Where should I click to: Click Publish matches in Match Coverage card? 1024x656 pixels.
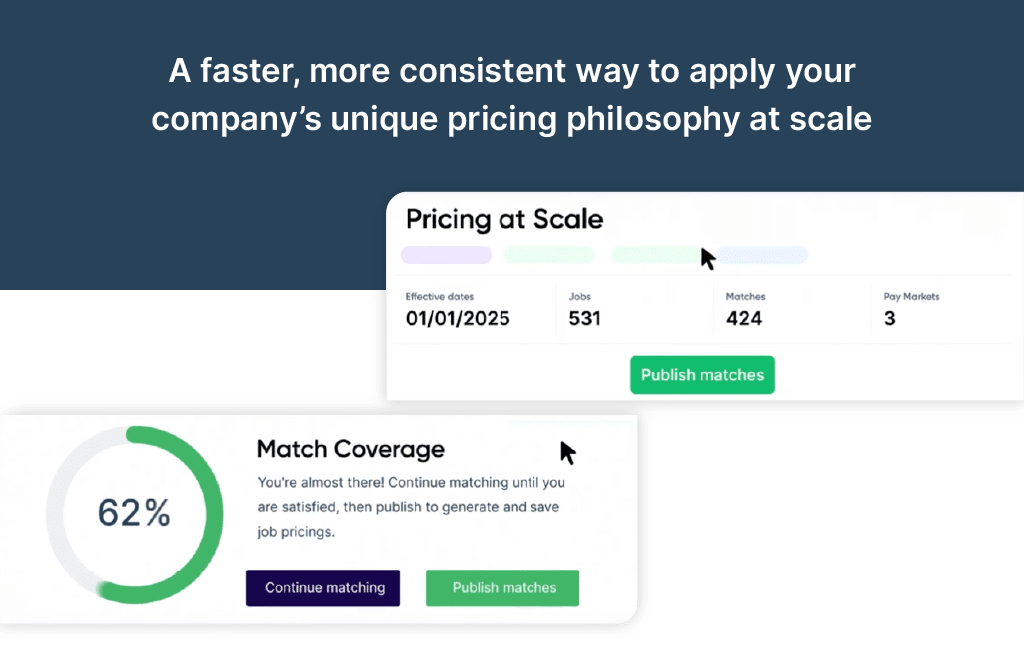tap(502, 588)
